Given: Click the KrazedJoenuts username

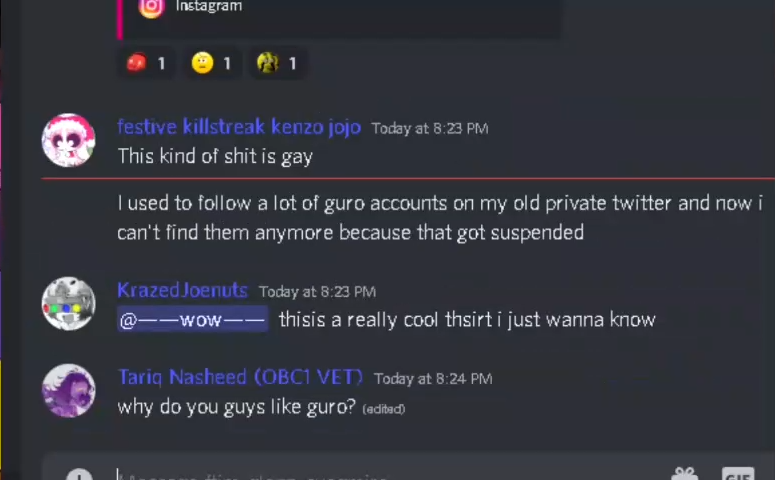Looking at the screenshot, I should [182, 290].
